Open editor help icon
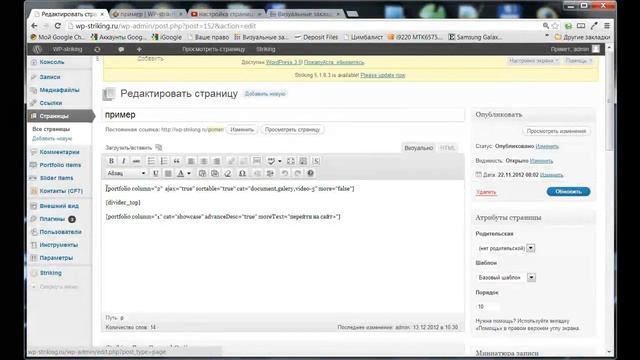 pos(310,173)
